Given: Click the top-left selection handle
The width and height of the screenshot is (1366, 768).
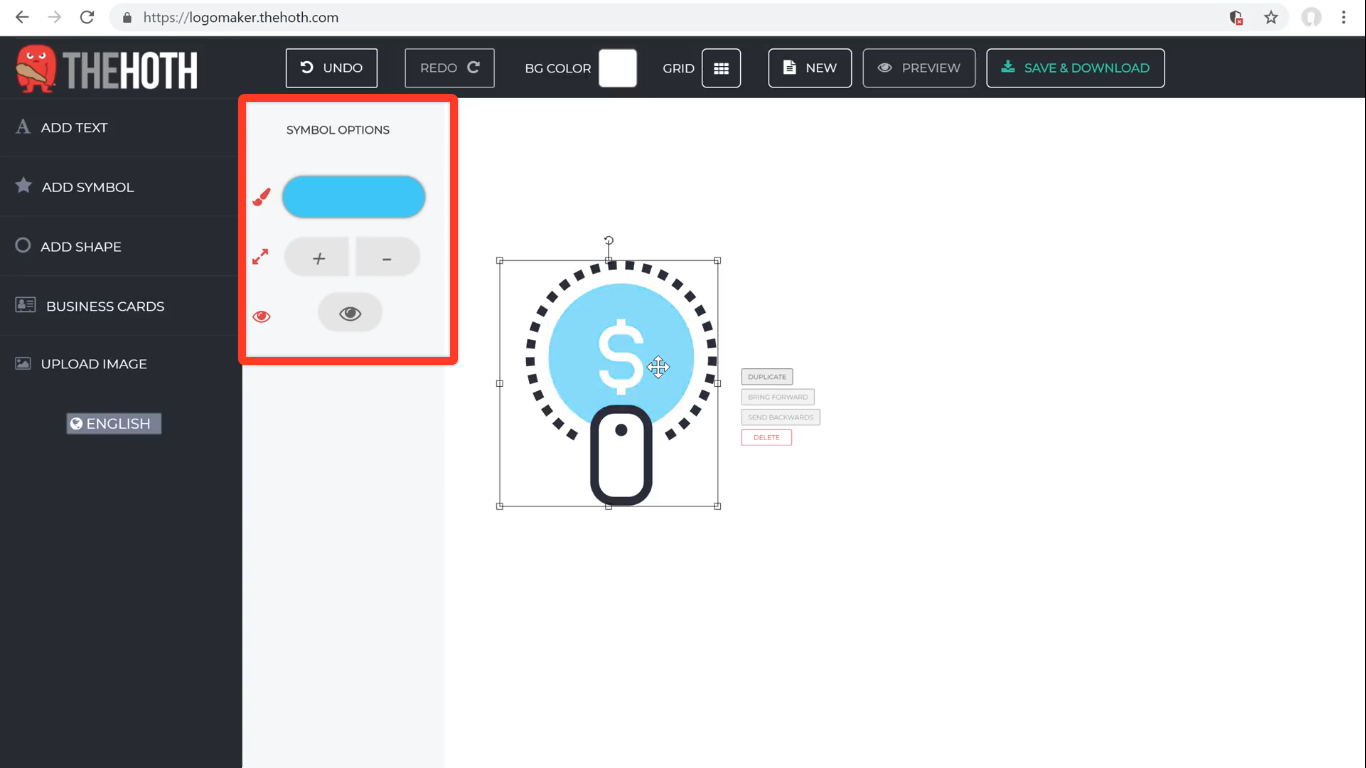Looking at the screenshot, I should pos(500,261).
